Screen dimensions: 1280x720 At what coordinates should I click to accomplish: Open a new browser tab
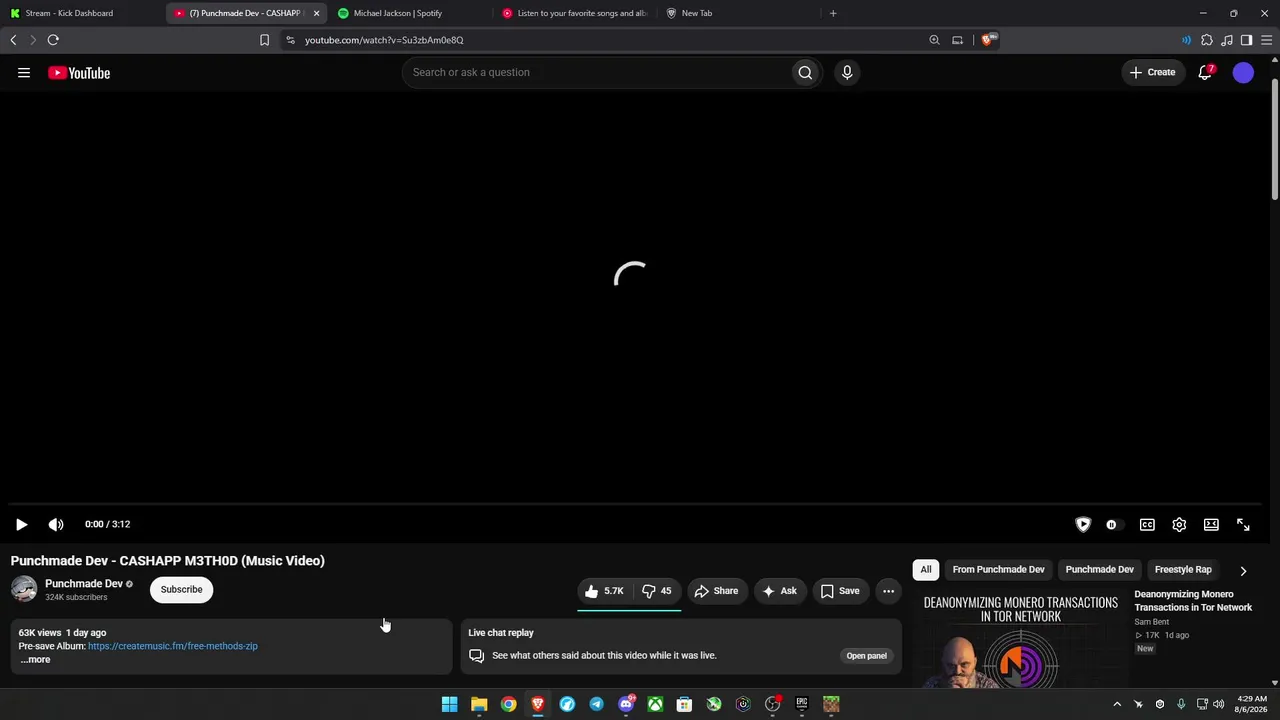click(x=833, y=13)
